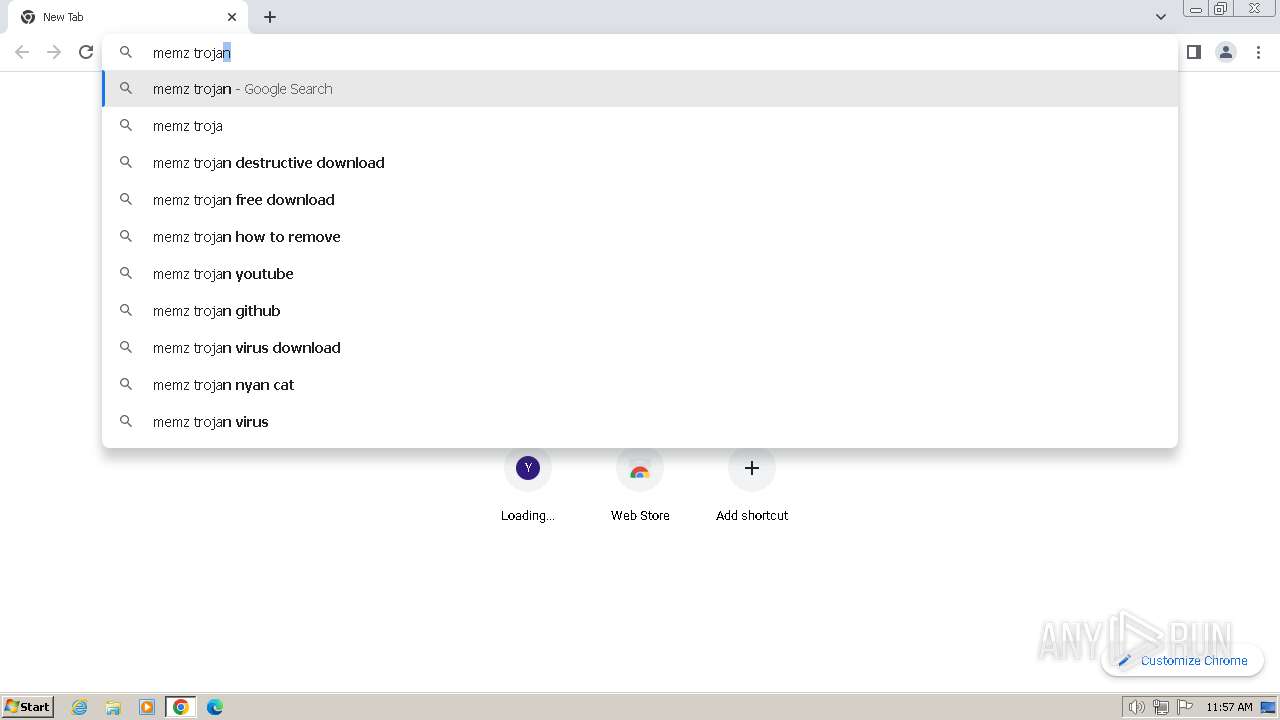Select 'memz trojan - Google Search' suggestion
This screenshot has height=720, width=1280.
640,89
